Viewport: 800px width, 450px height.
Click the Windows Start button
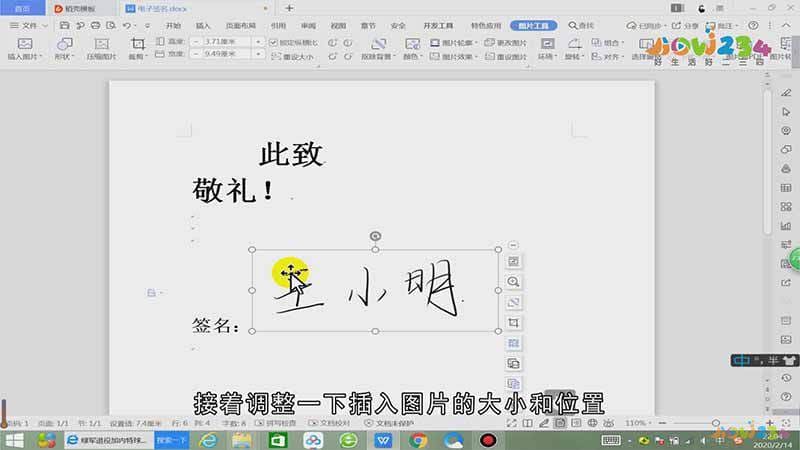14,440
